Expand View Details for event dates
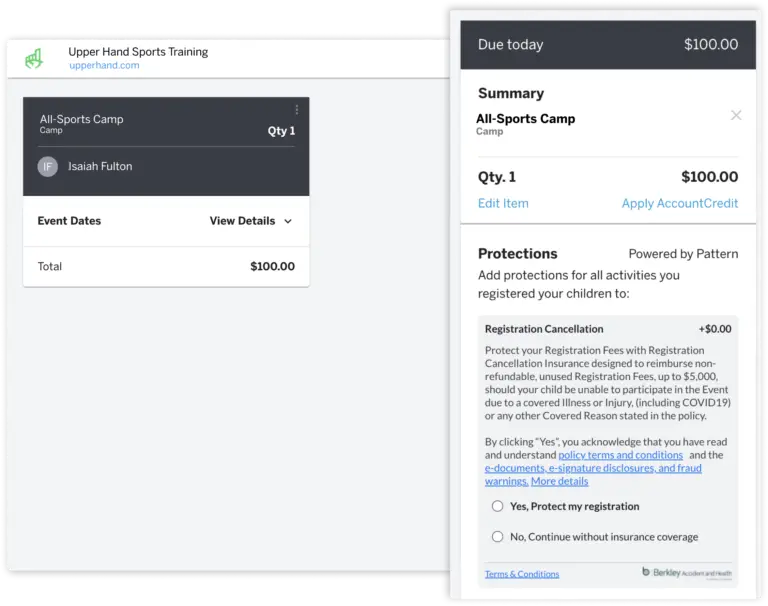 tap(242, 221)
